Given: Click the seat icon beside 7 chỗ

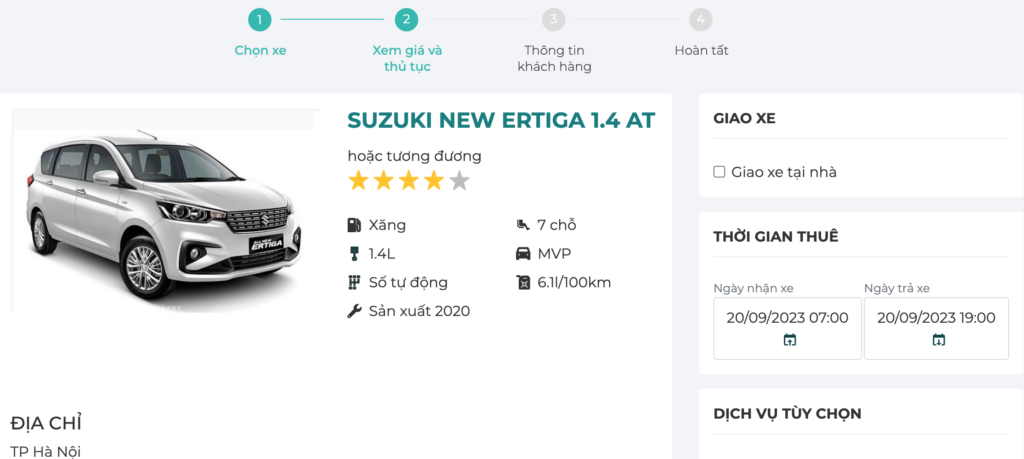Looking at the screenshot, I should click(x=522, y=225).
